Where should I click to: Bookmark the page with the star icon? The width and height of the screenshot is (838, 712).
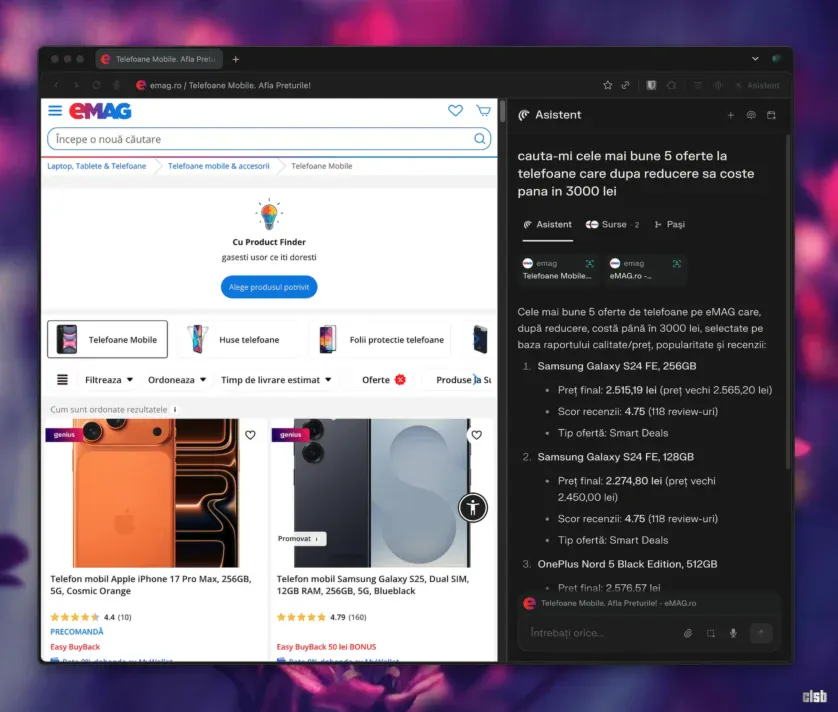(607, 86)
